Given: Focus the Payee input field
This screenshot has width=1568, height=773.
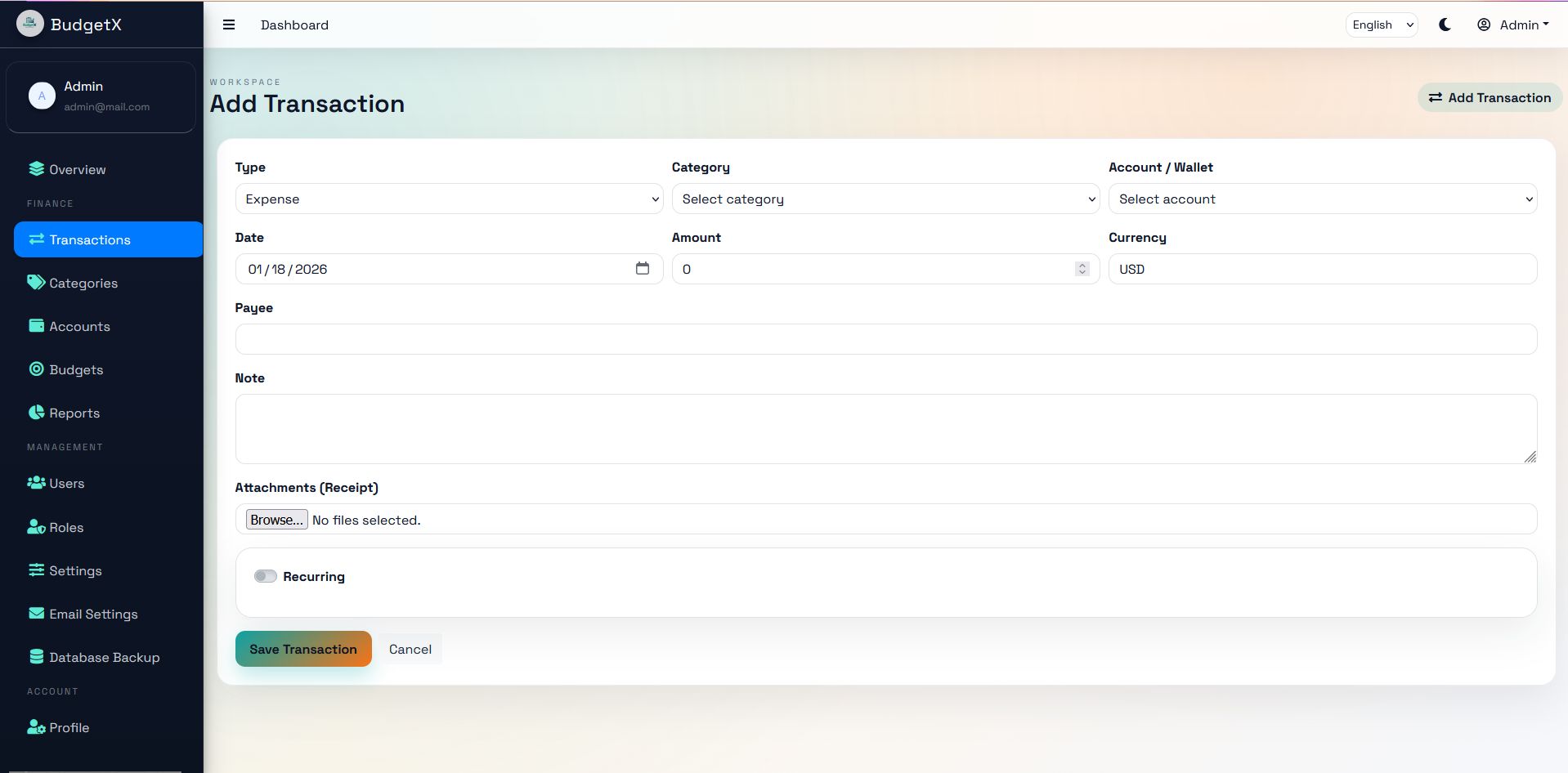Looking at the screenshot, I should [x=886, y=339].
